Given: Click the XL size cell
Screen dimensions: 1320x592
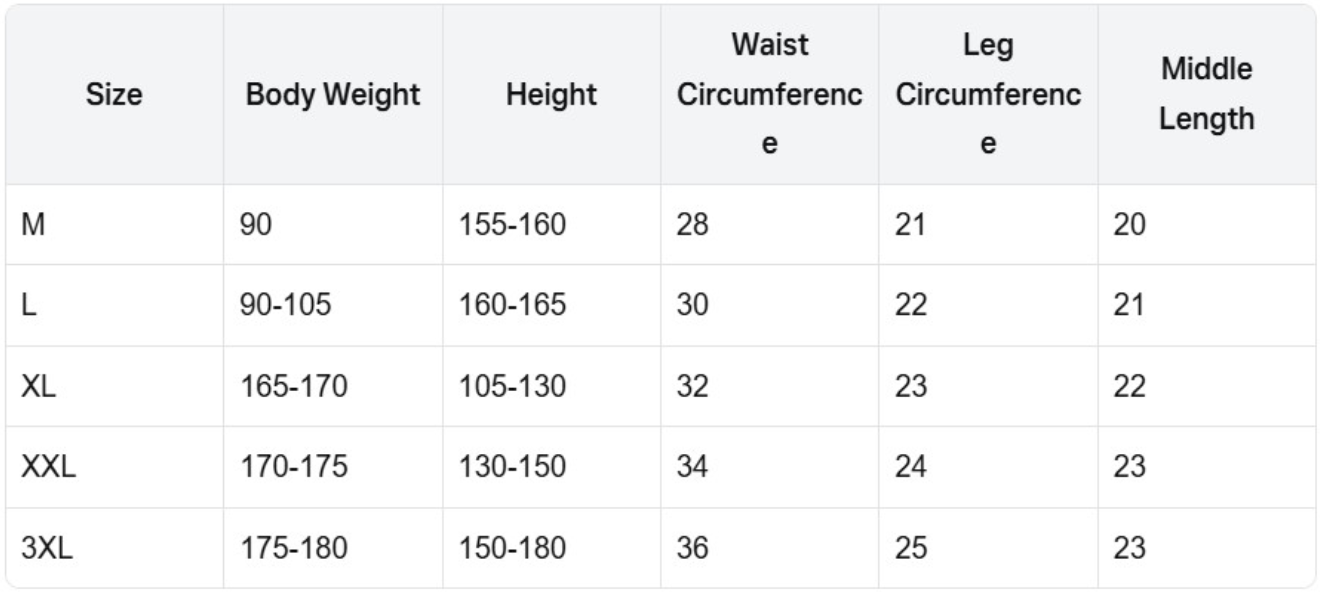Looking at the screenshot, I should tap(39, 387).
